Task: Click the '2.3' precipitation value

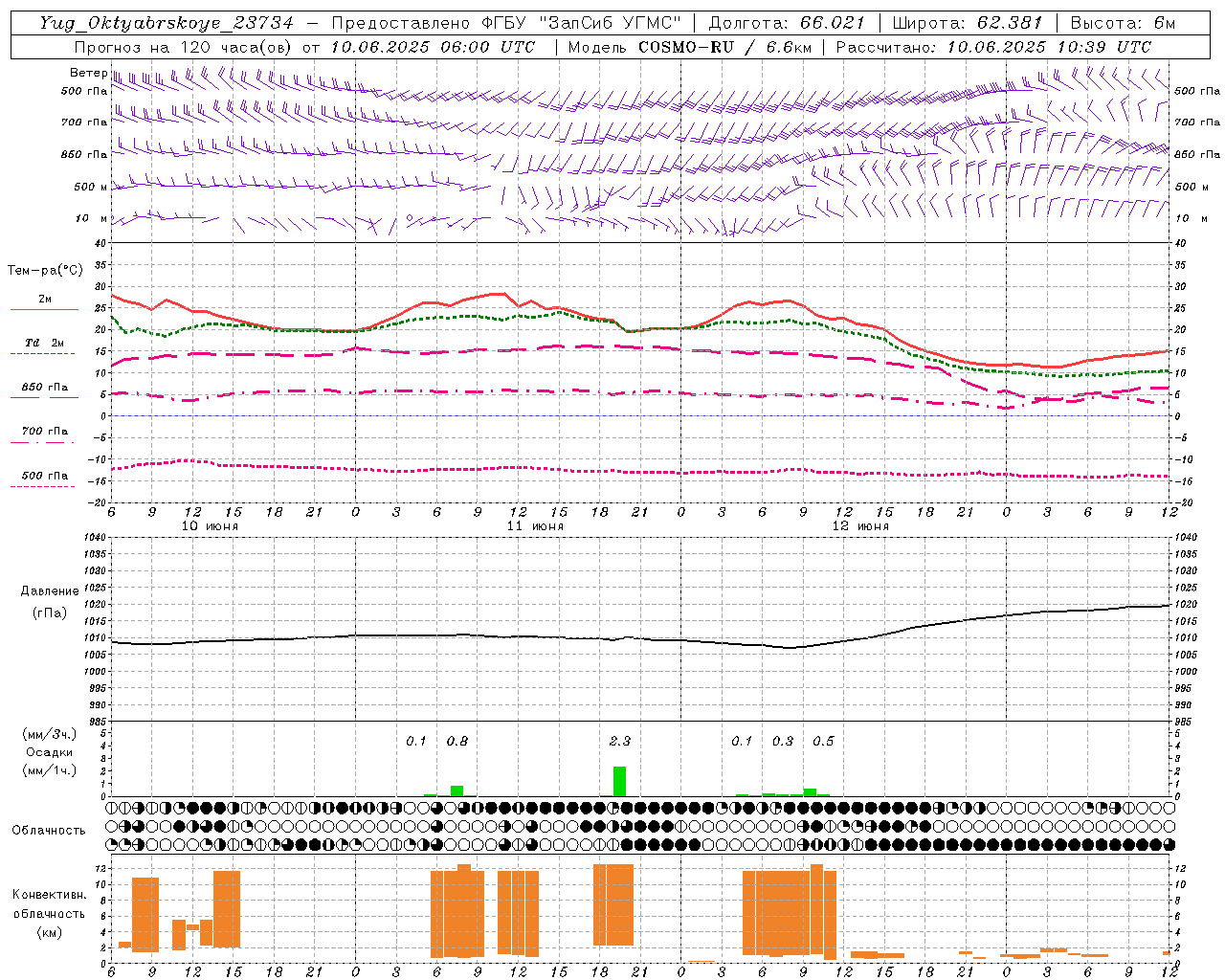Action: (x=620, y=741)
